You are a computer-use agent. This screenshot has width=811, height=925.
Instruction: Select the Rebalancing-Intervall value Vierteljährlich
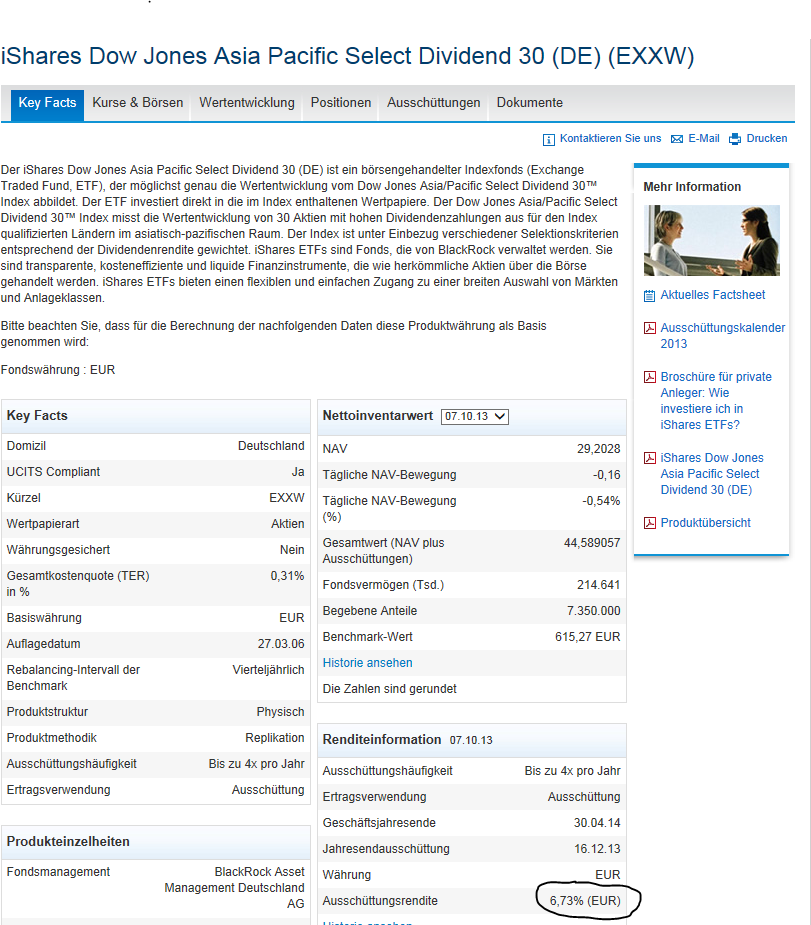click(x=268, y=670)
